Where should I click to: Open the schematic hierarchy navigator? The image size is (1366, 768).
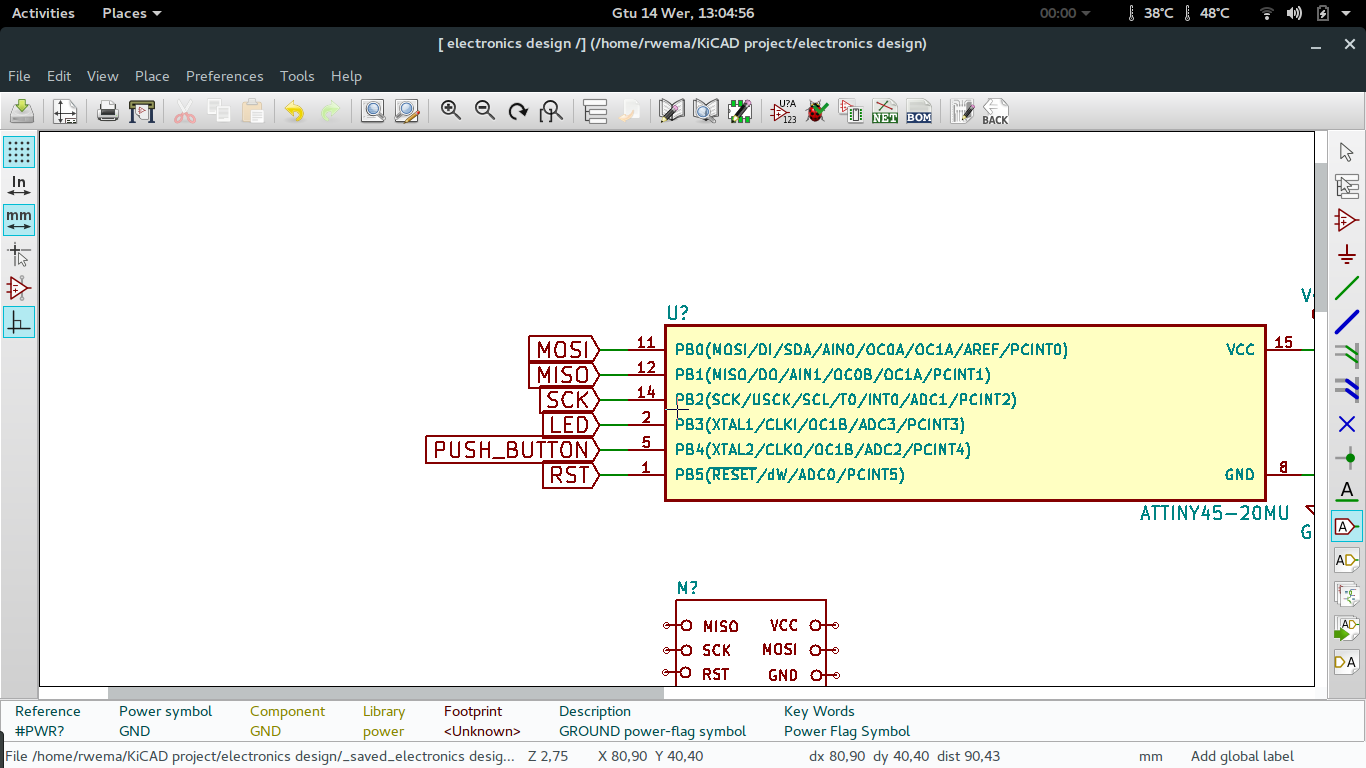[595, 111]
